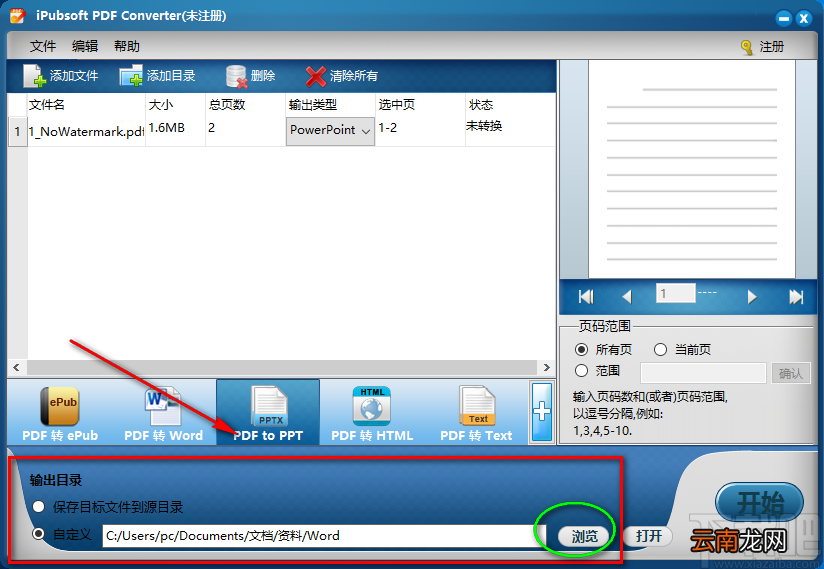Click the Add File icon in the toolbar
The height and width of the screenshot is (569, 824).
point(35,76)
